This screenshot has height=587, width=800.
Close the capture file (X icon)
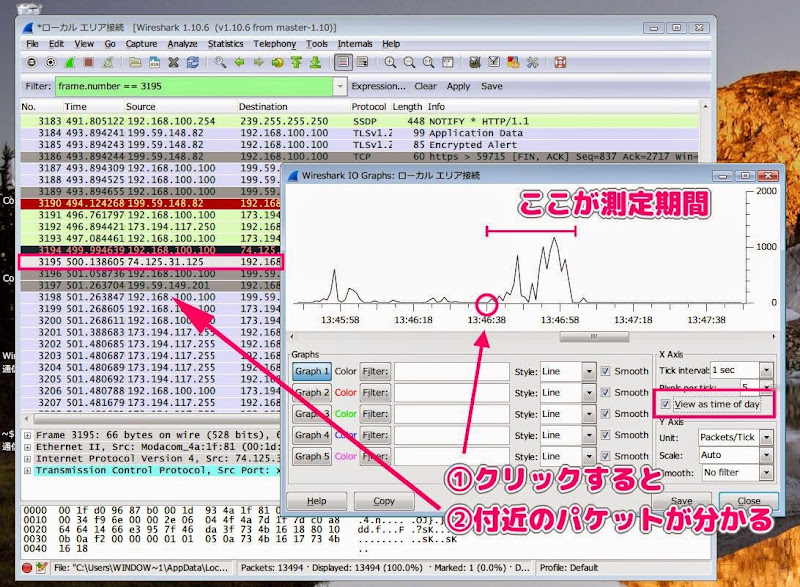[173, 63]
